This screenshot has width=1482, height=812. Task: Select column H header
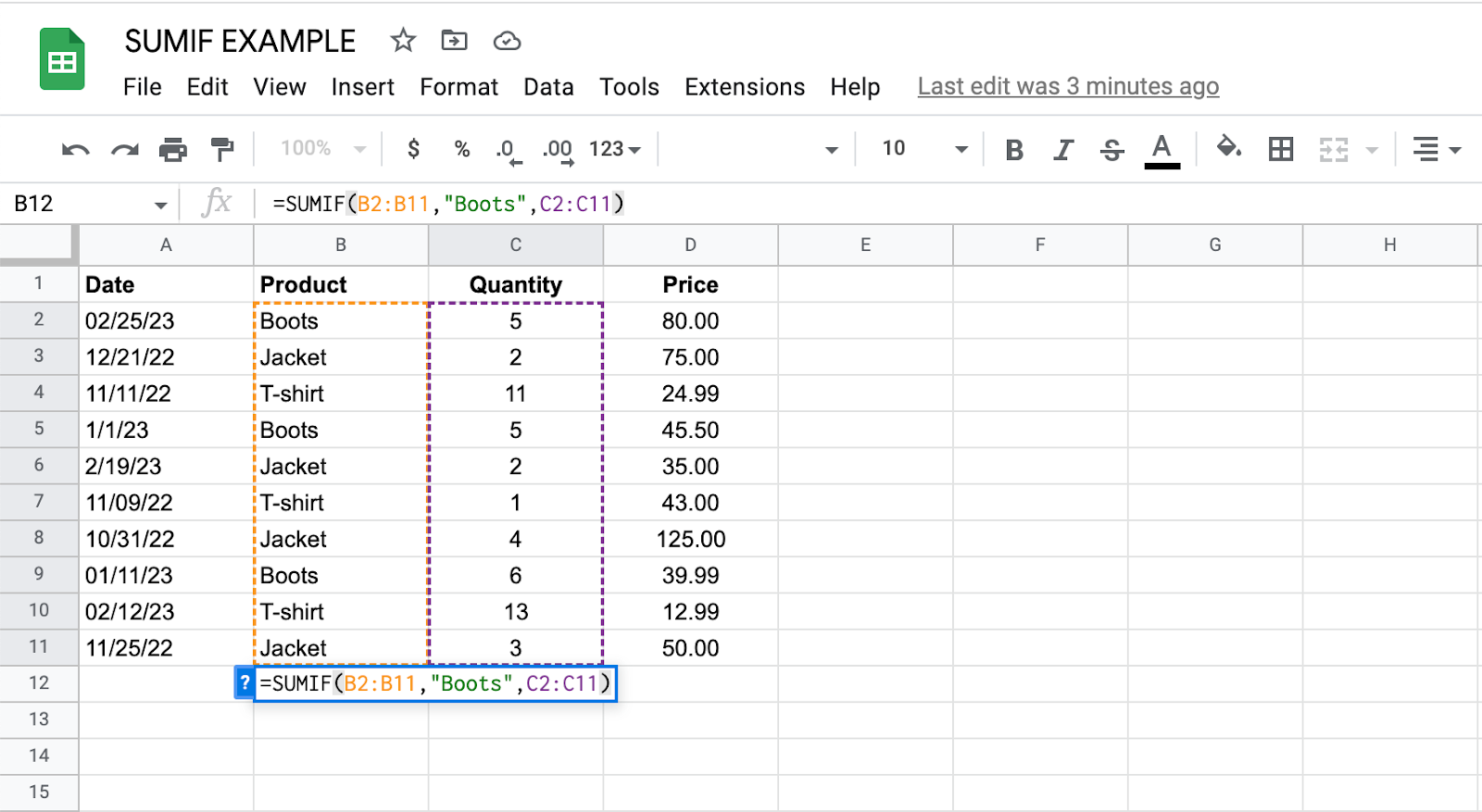(1389, 244)
